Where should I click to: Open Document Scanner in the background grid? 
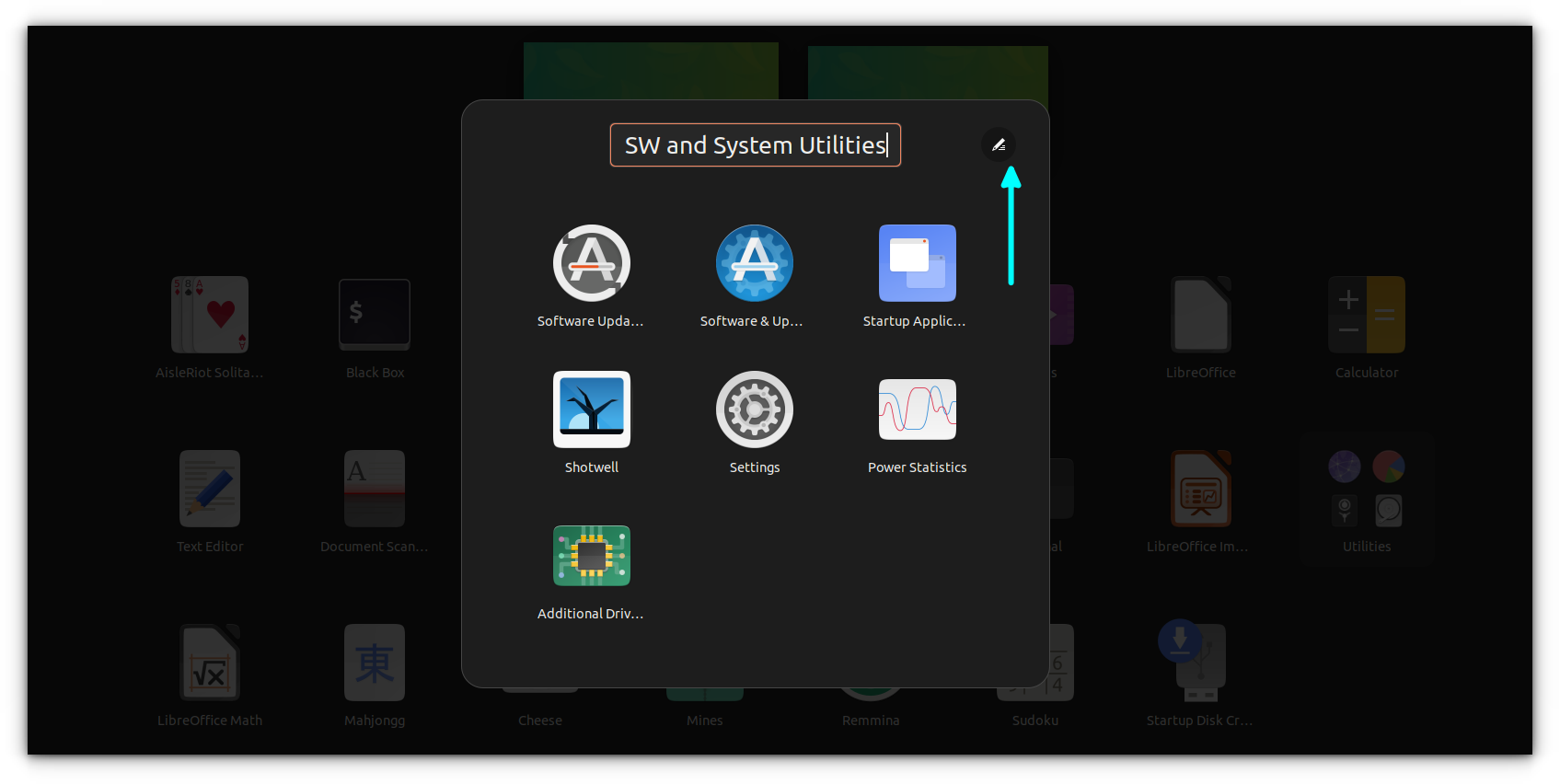[375, 489]
